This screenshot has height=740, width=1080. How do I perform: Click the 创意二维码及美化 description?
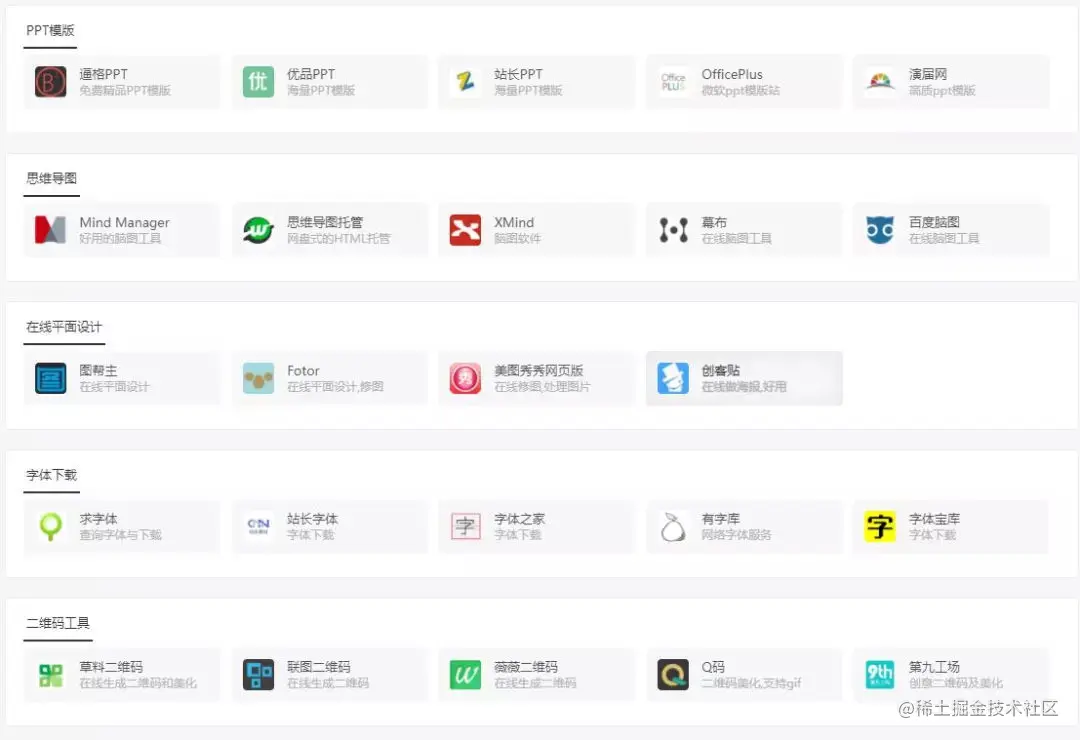[x=955, y=683]
